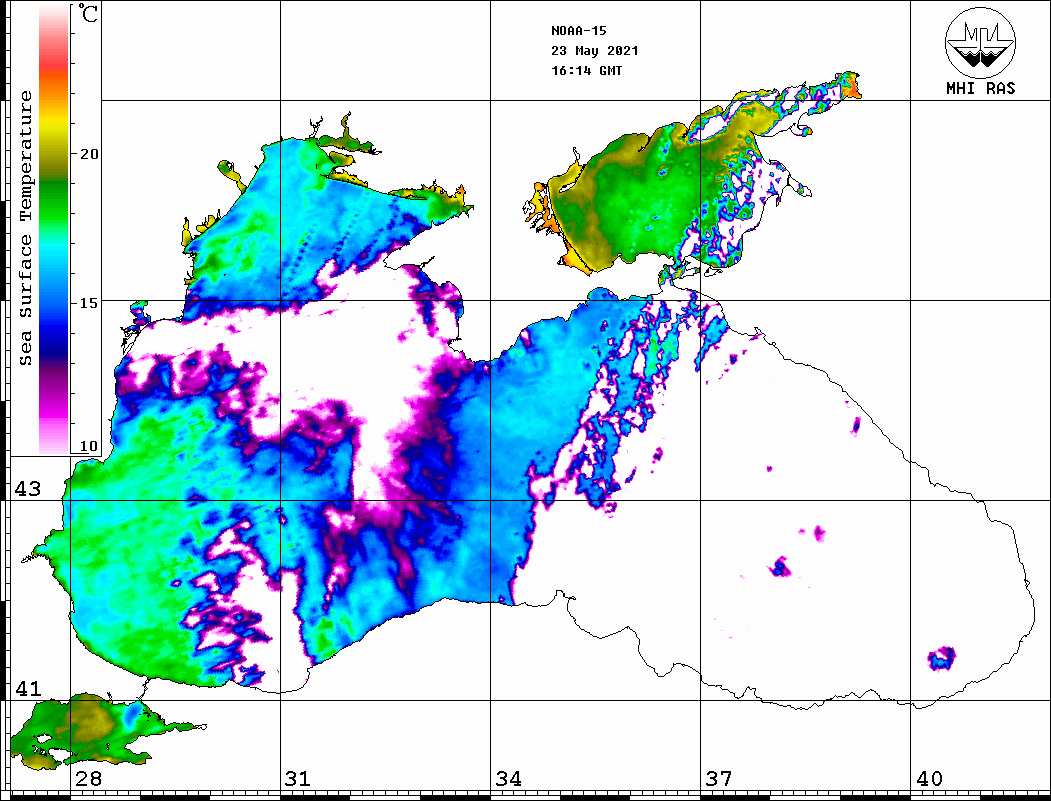The image size is (1051, 801).
Task: Click the date '23 May 2021'
Action: [x=595, y=51]
